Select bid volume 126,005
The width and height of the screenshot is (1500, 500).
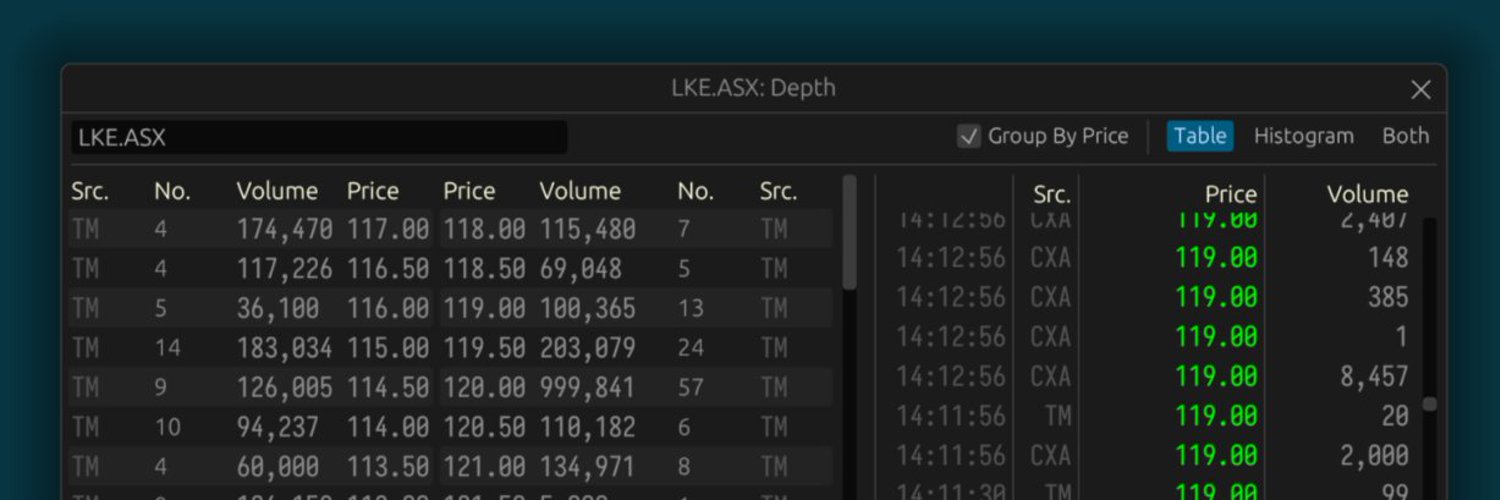(x=284, y=387)
